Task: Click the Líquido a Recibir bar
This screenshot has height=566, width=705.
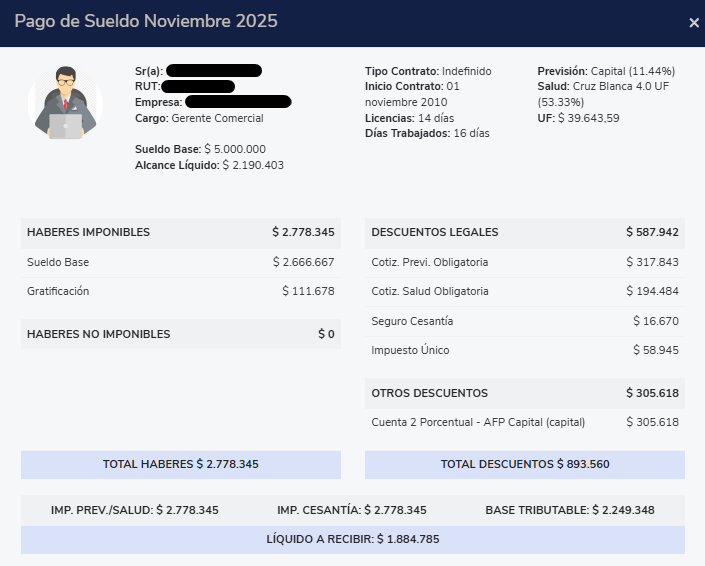Action: pyautogui.click(x=352, y=540)
